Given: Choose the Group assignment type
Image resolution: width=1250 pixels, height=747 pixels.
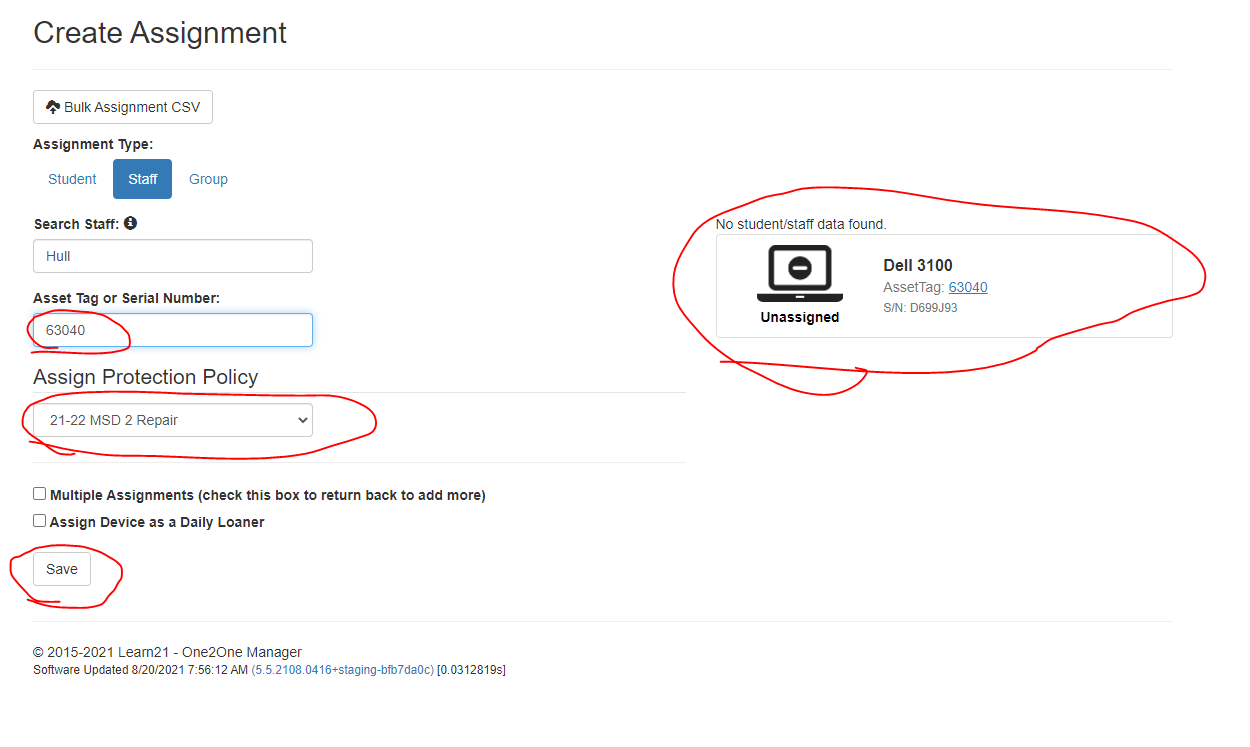Looking at the screenshot, I should click(x=208, y=179).
